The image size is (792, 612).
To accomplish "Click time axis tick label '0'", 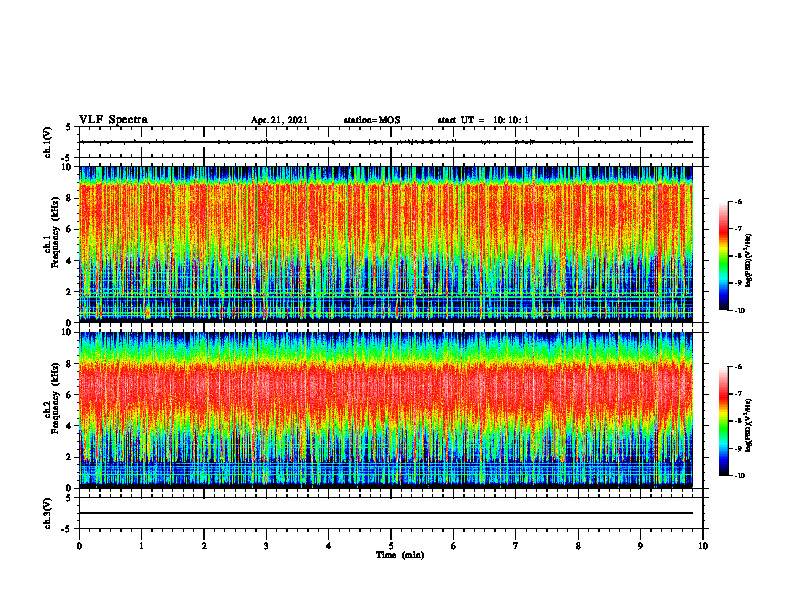I will 79,546.
